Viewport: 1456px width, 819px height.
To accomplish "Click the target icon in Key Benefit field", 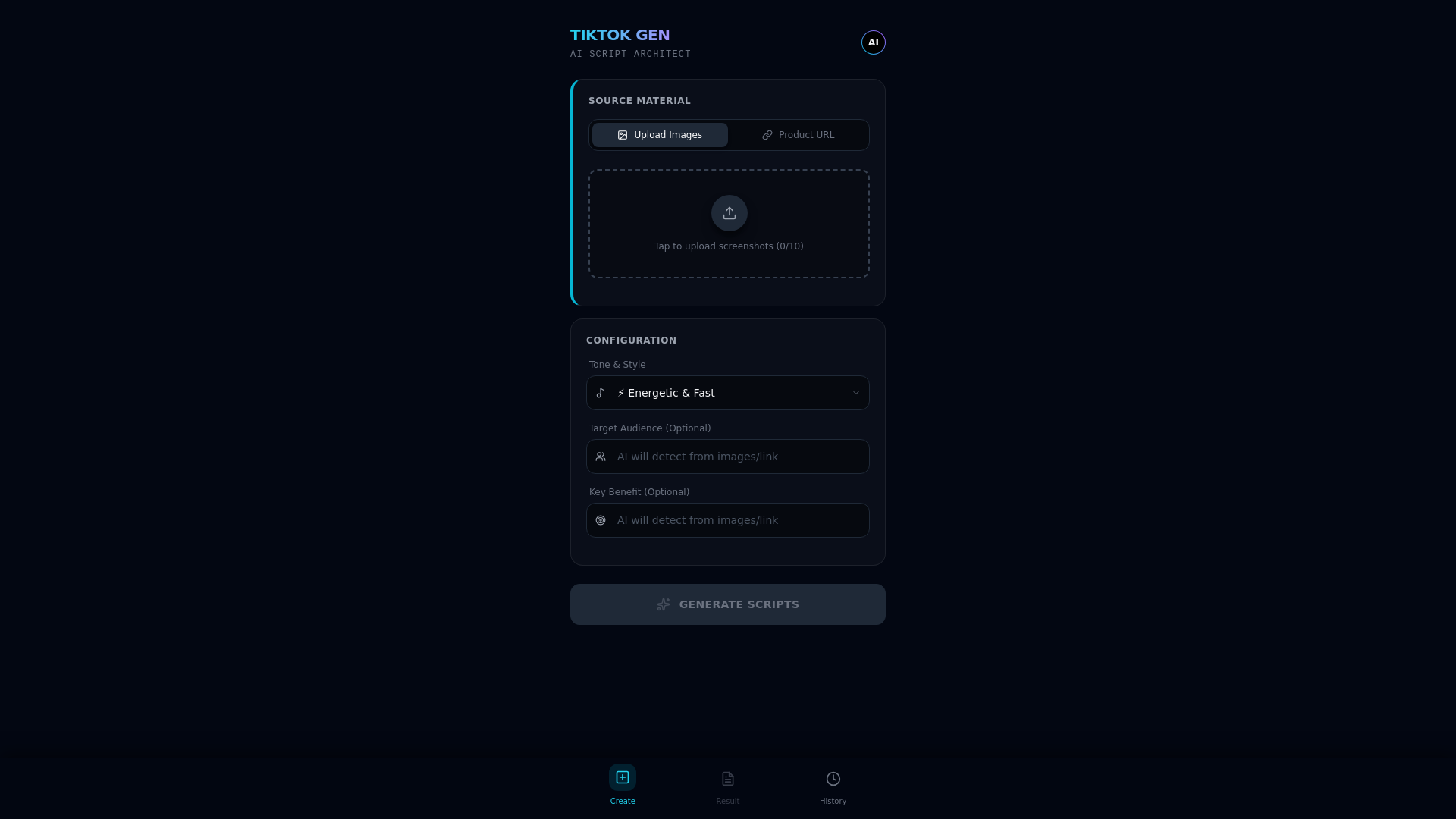I will pyautogui.click(x=601, y=520).
